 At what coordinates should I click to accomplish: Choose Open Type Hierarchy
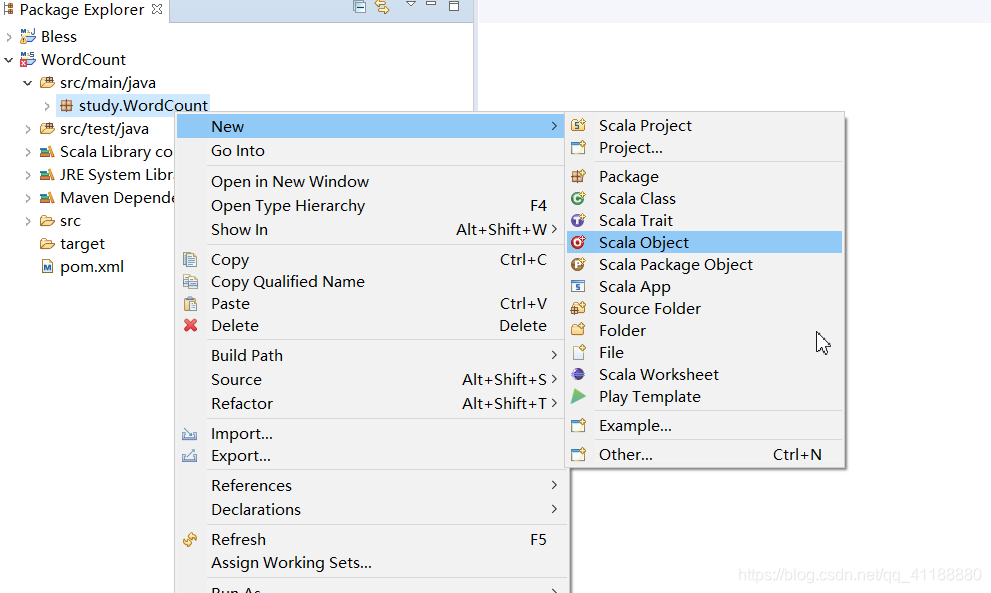pos(370,205)
